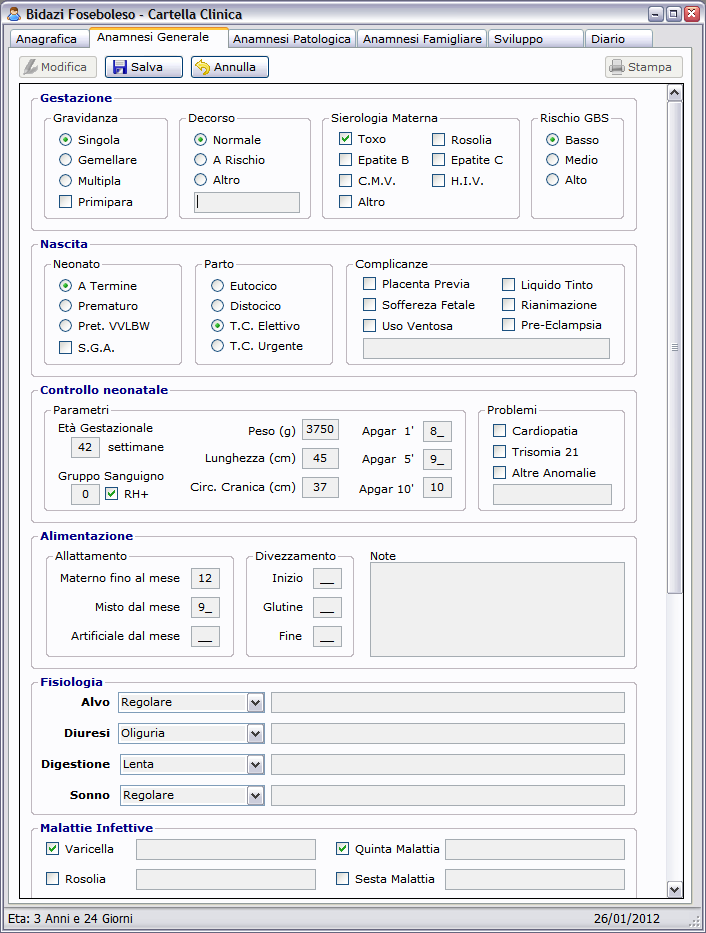This screenshot has height=933, width=706.
Task: Select Altro decorso radio button
Action: click(x=200, y=180)
